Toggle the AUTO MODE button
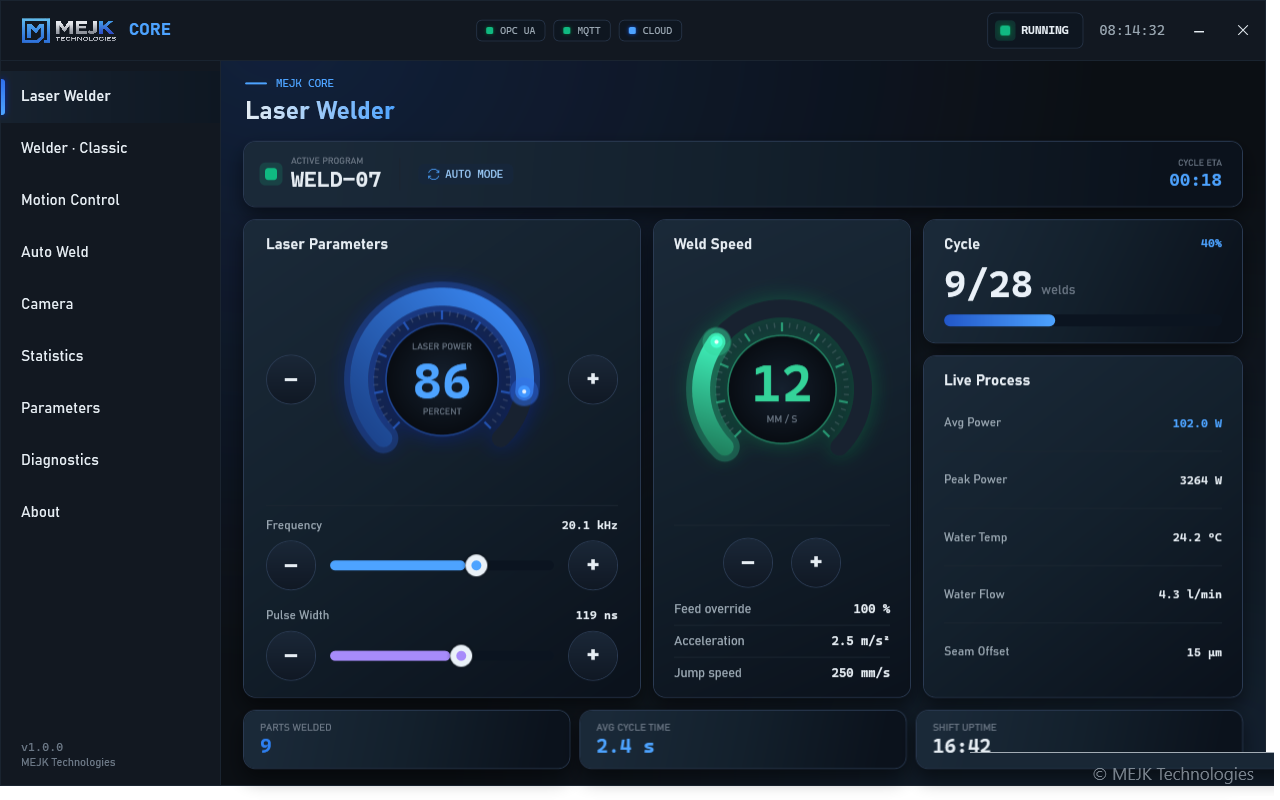1280x800 pixels. click(x=465, y=174)
